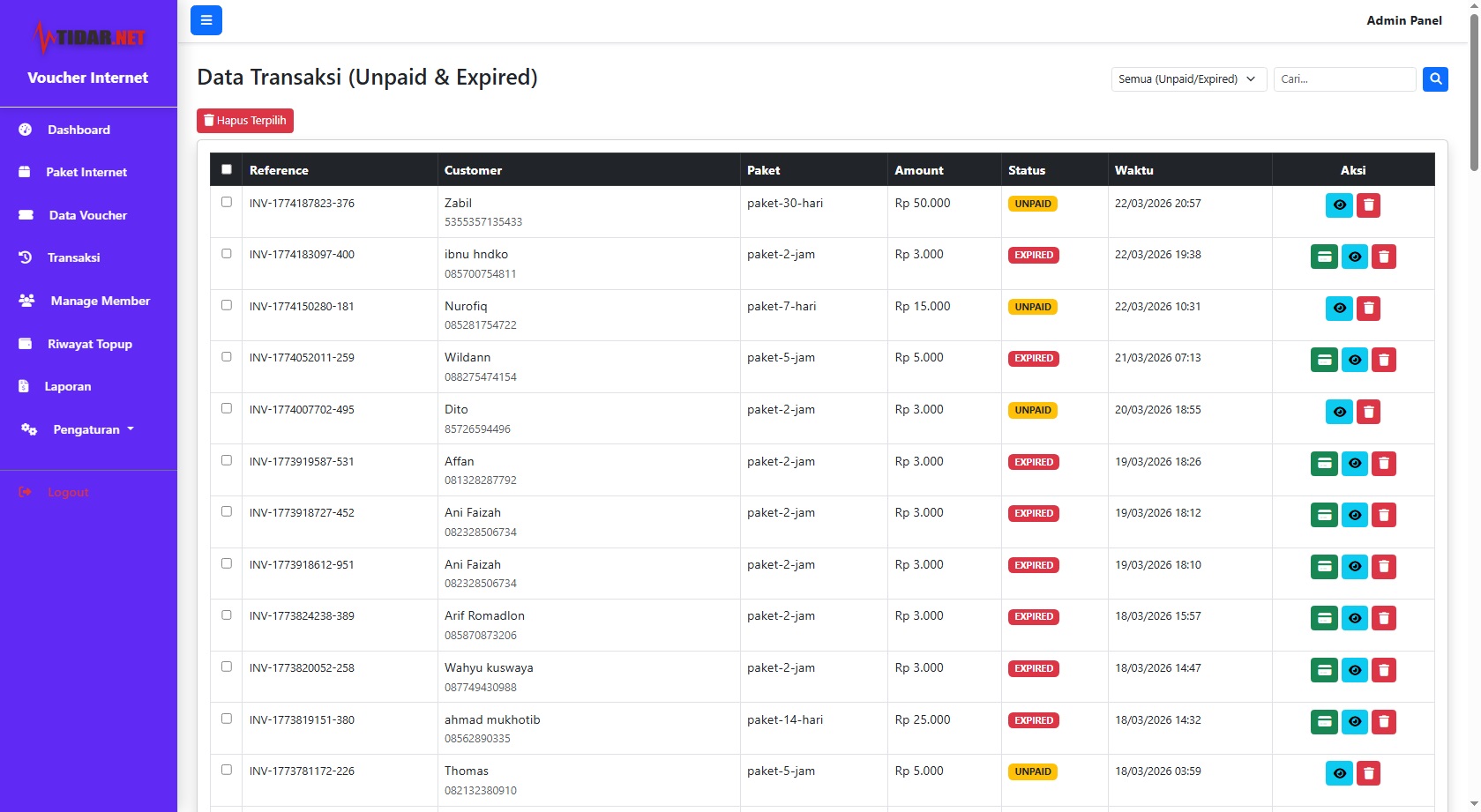
Task: Click the Admin Panel label
Action: [x=1404, y=20]
